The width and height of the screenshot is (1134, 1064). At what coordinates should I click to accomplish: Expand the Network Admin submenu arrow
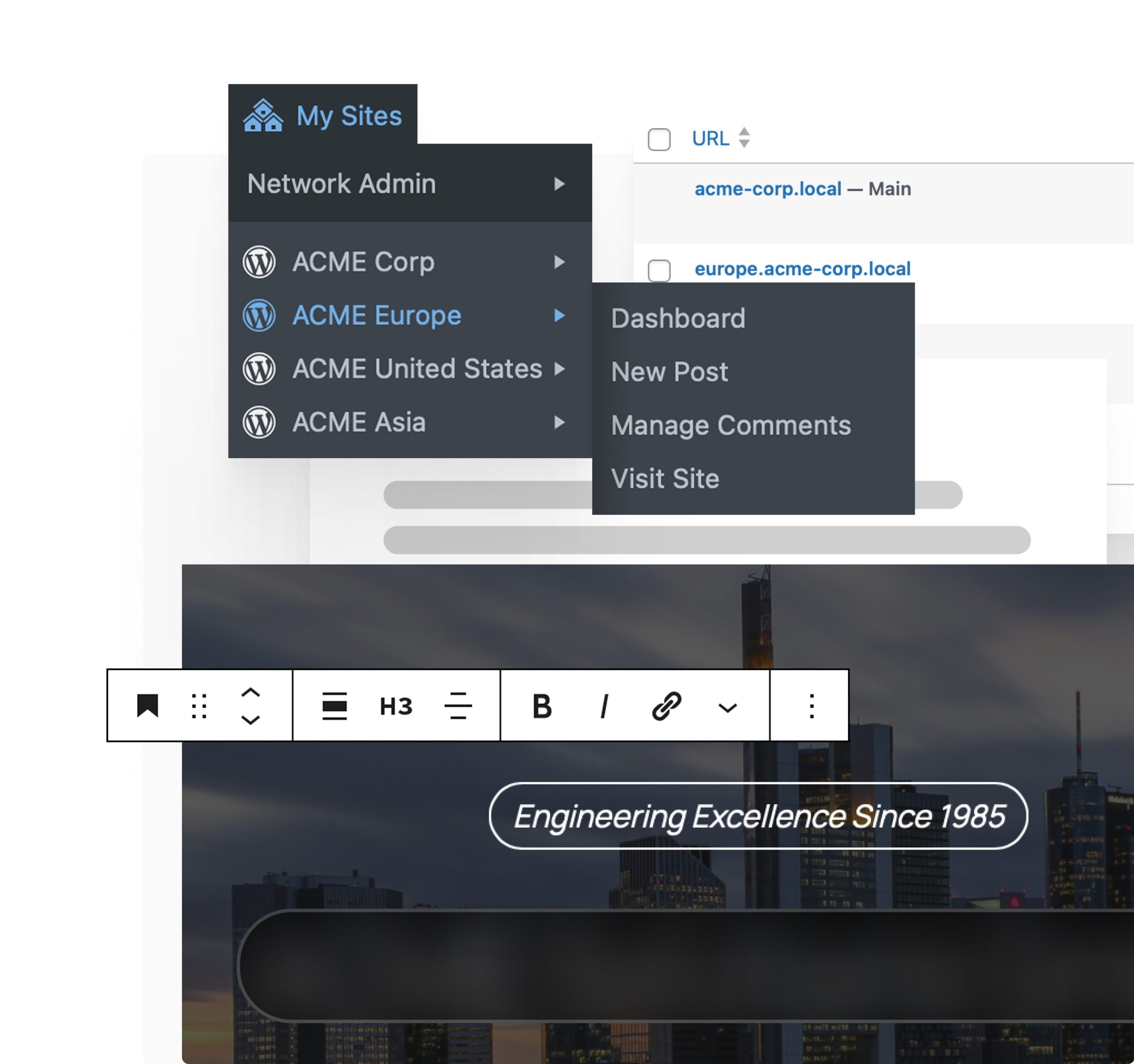[x=559, y=184]
